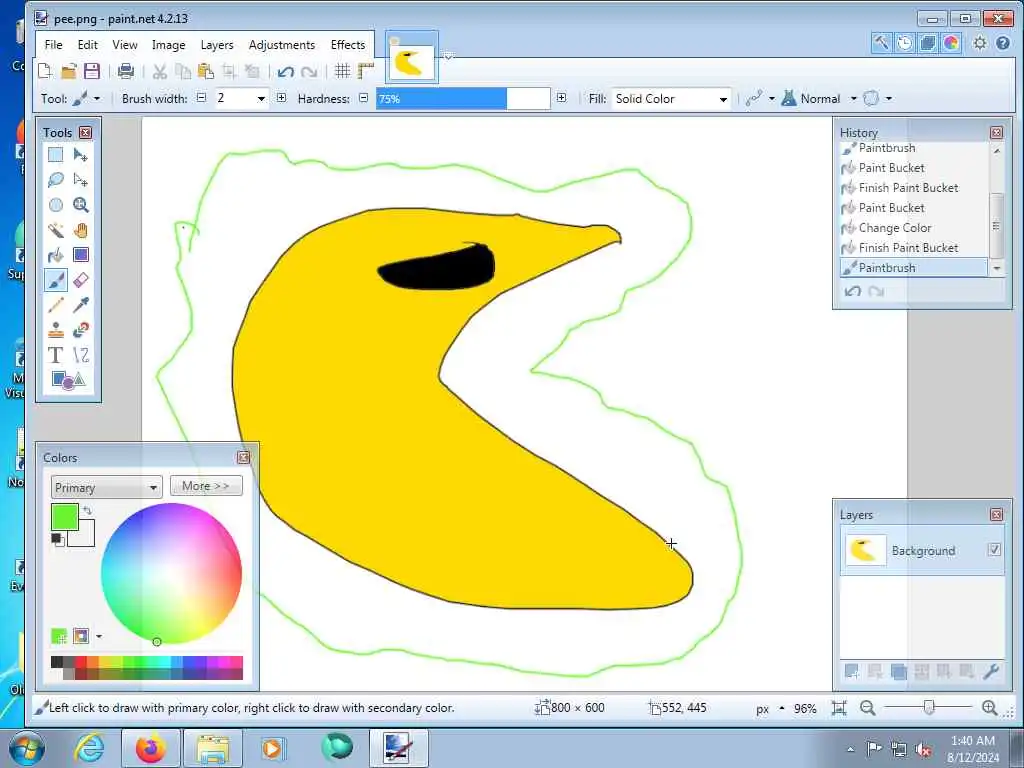Select the Move Selected Pixels tool
This screenshot has width=1024, height=768.
tap(80, 155)
